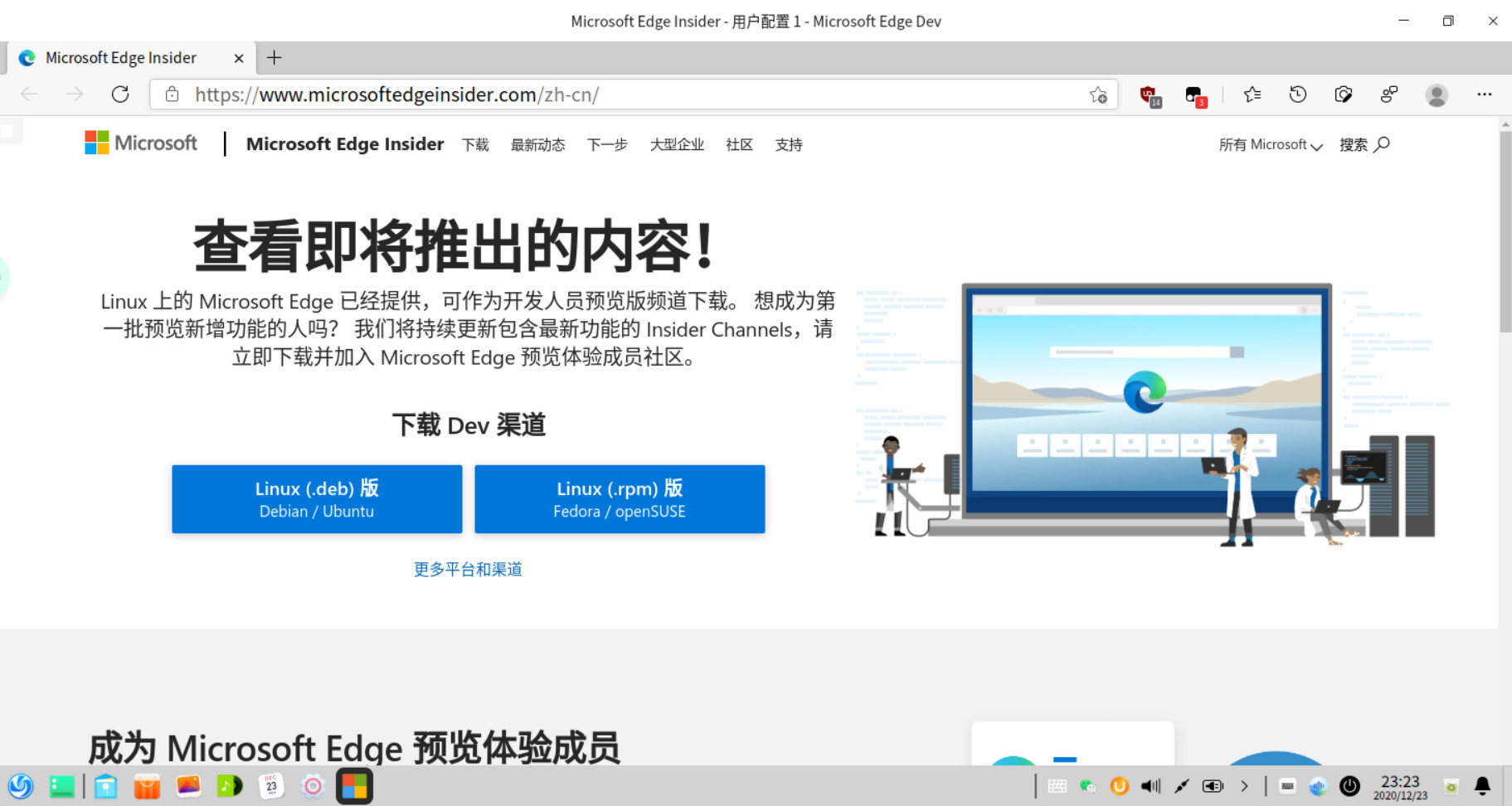Open the green music player dock icon
This screenshot has height=806, width=1512.
pos(230,786)
